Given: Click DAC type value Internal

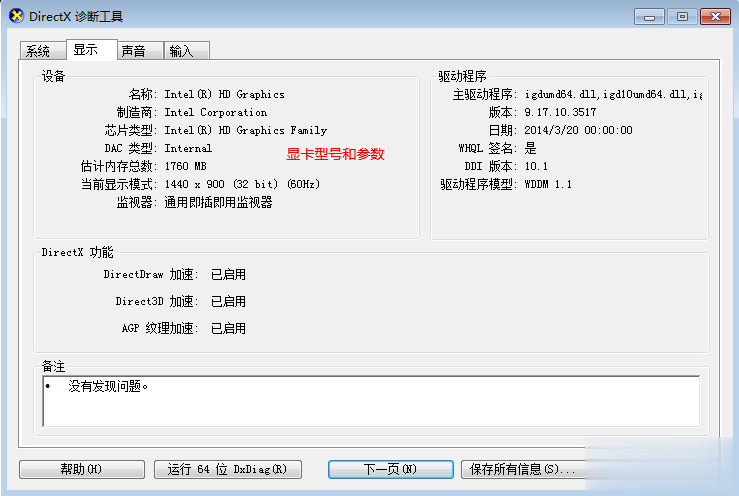Looking at the screenshot, I should 188,148.
